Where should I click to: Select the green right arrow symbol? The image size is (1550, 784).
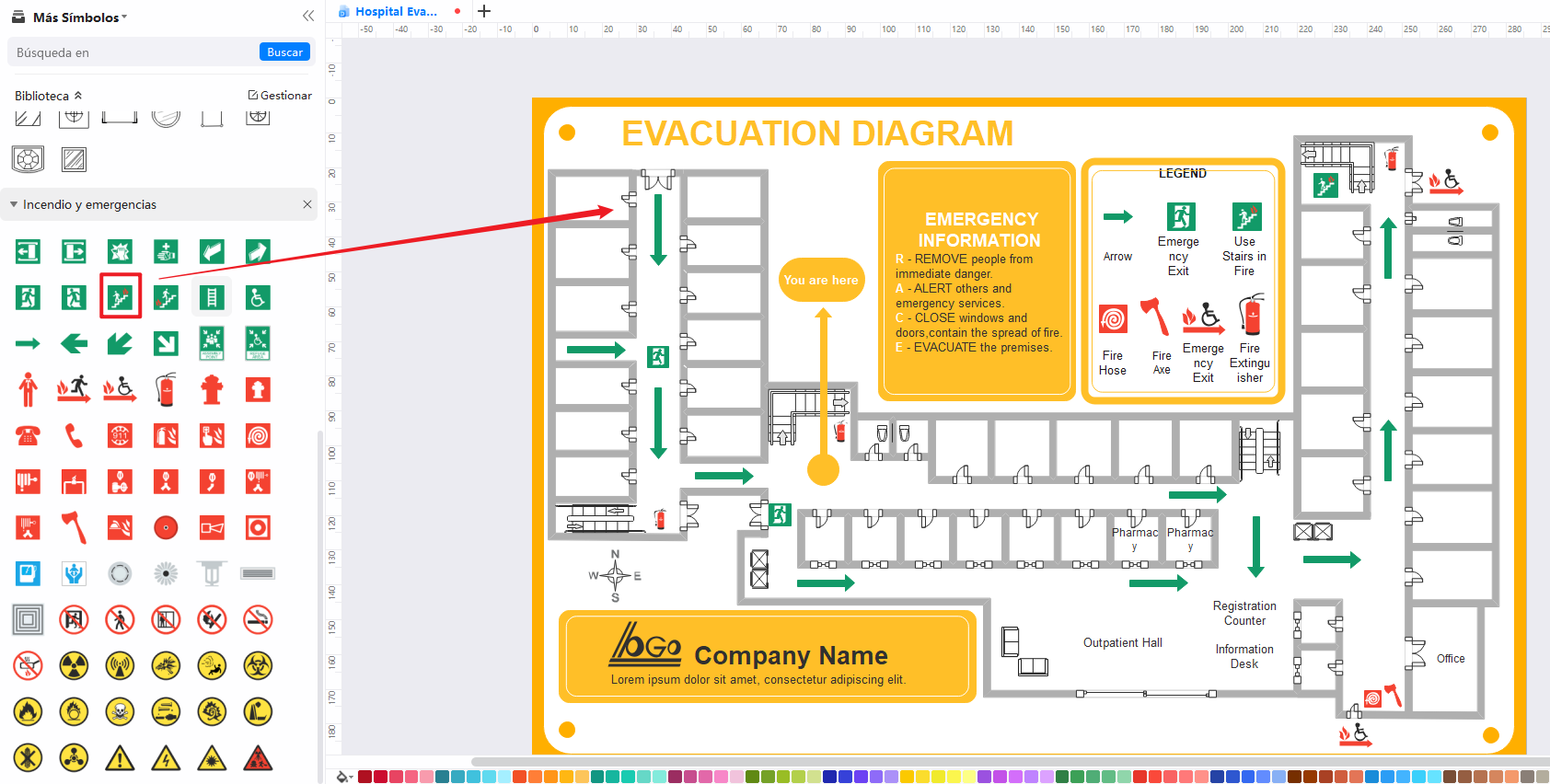28,343
